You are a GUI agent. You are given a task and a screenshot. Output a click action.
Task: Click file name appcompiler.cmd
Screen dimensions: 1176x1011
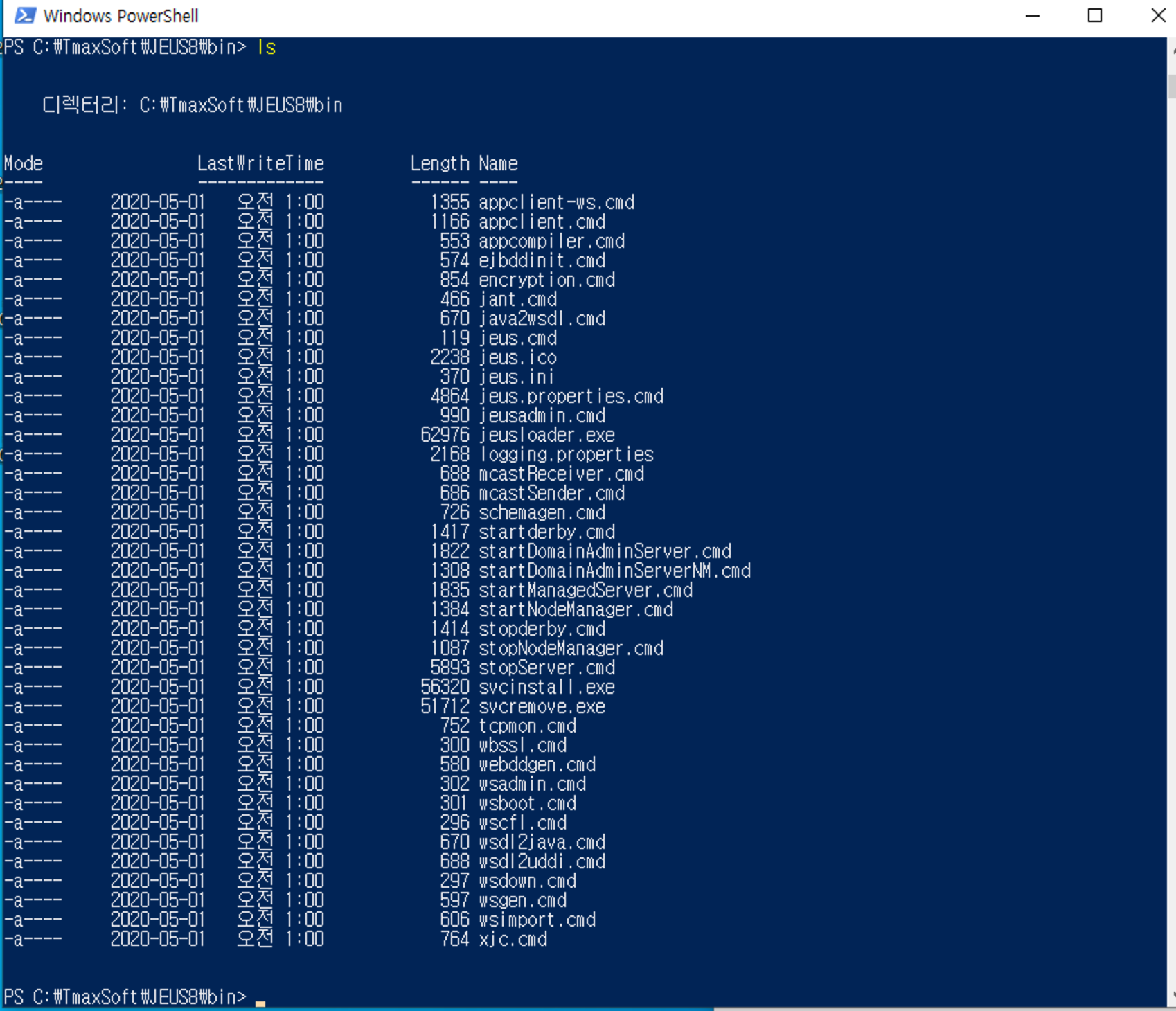[x=552, y=241]
